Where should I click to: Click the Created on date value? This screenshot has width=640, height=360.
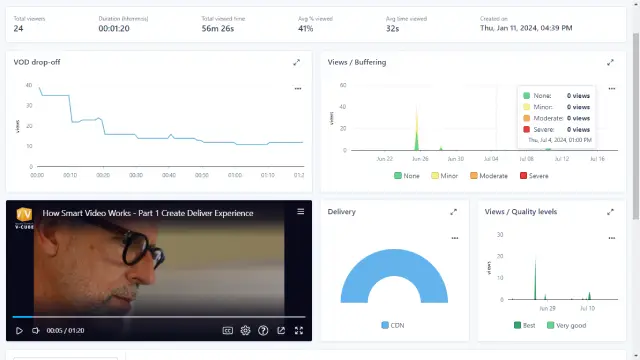[x=526, y=28]
